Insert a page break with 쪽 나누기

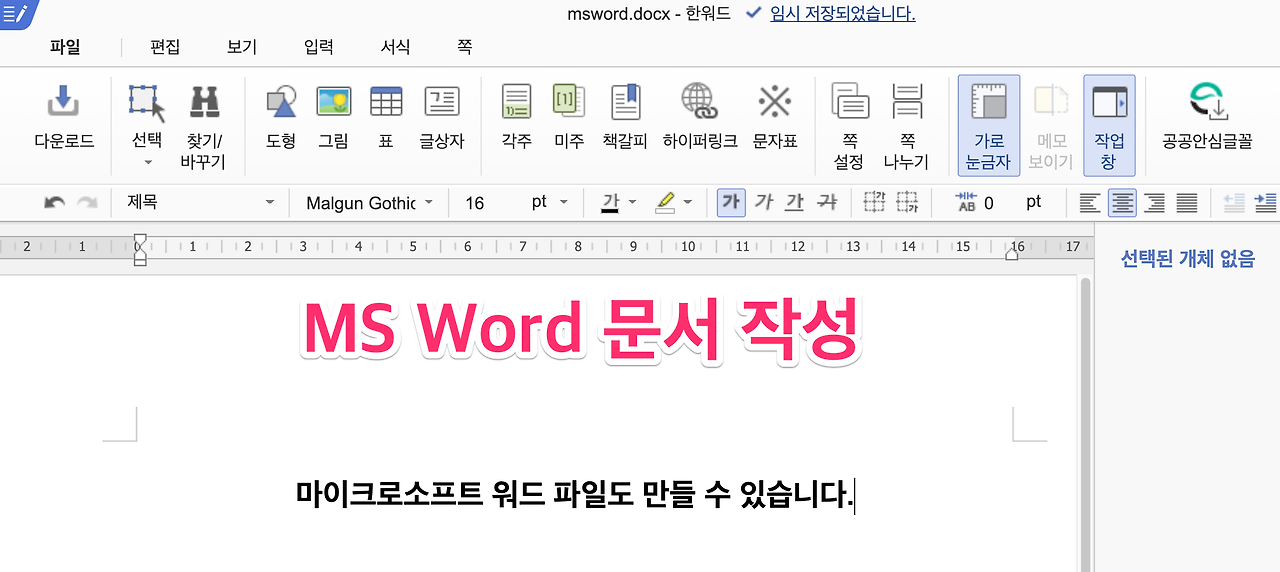pos(906,125)
